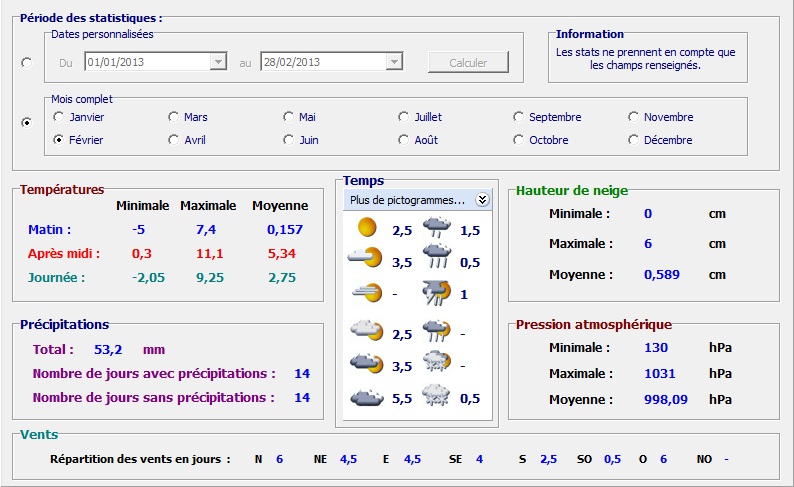Choose the Avril month option
Screen dimensions: 794x487
[174, 140]
